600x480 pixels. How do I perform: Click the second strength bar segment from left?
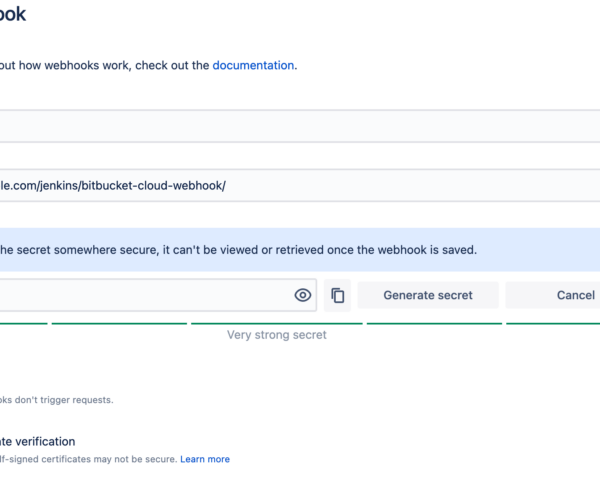click(119, 323)
